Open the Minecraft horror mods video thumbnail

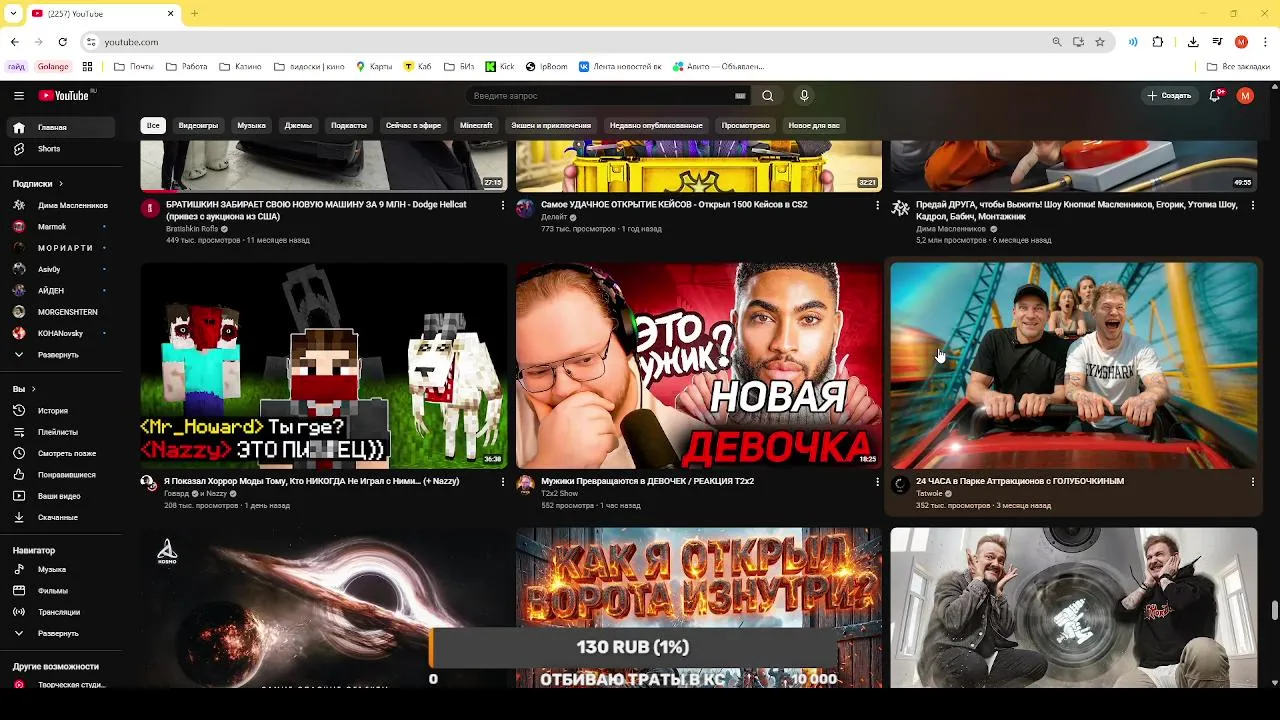pyautogui.click(x=324, y=366)
